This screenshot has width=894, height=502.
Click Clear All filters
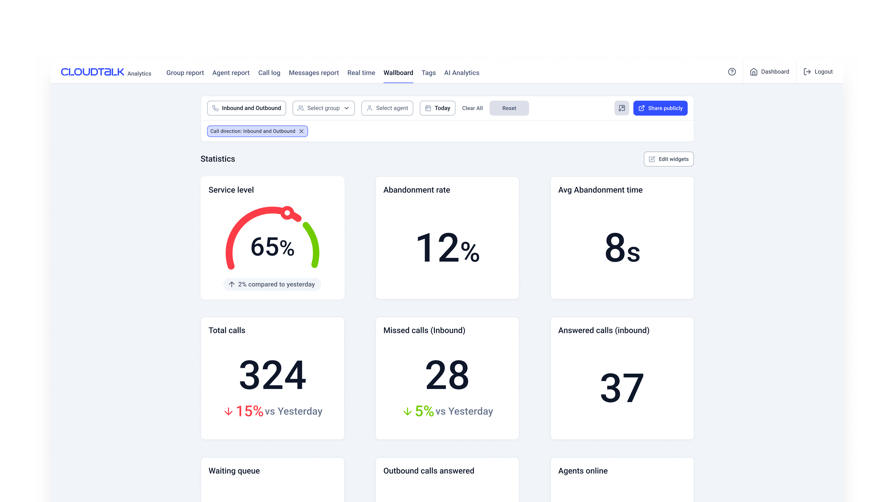pos(472,108)
